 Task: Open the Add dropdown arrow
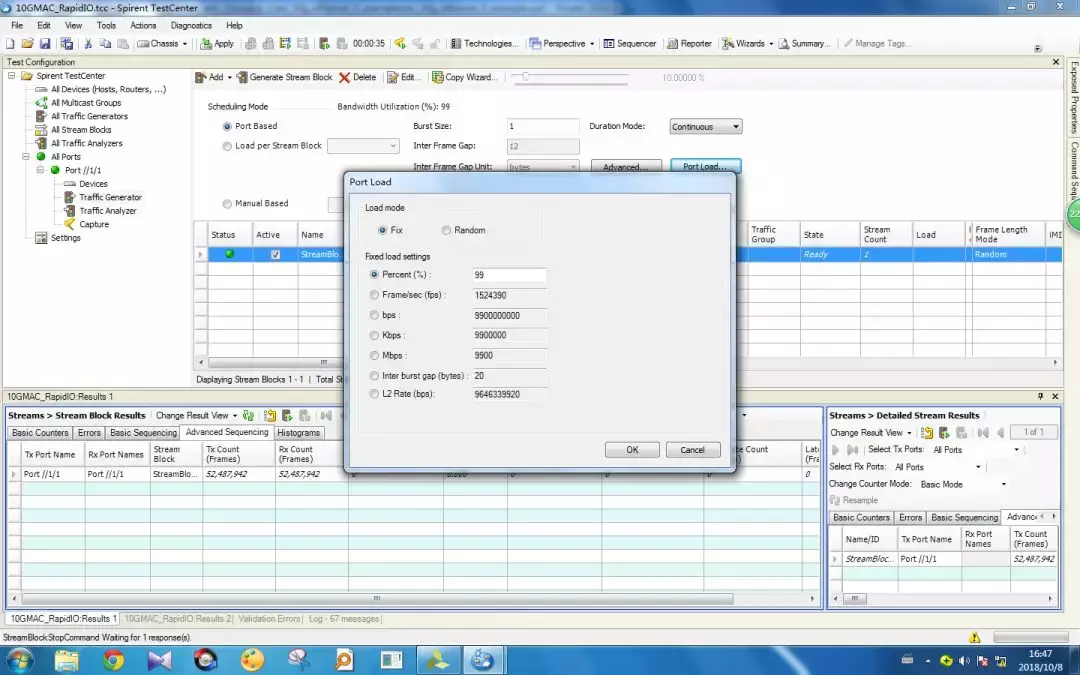[x=230, y=77]
